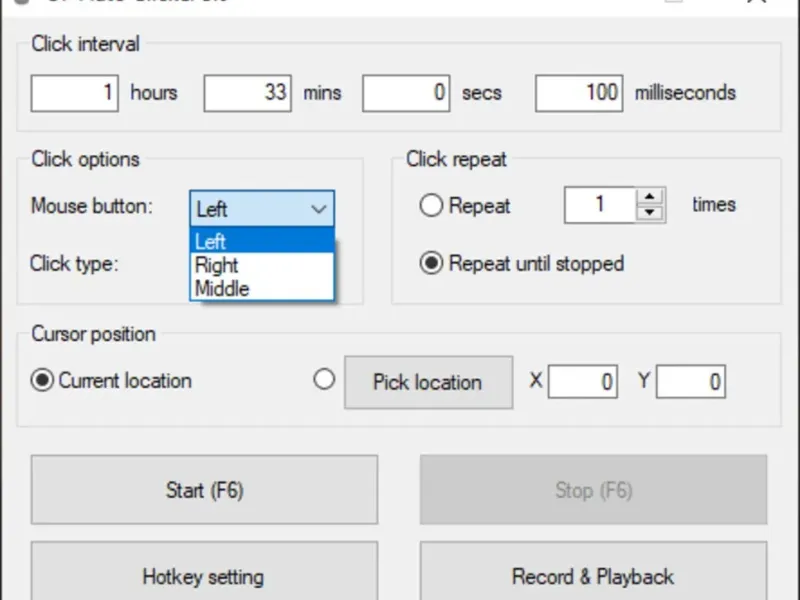The width and height of the screenshot is (800, 600).
Task: Focus the milliseconds input field
Action: pos(579,93)
